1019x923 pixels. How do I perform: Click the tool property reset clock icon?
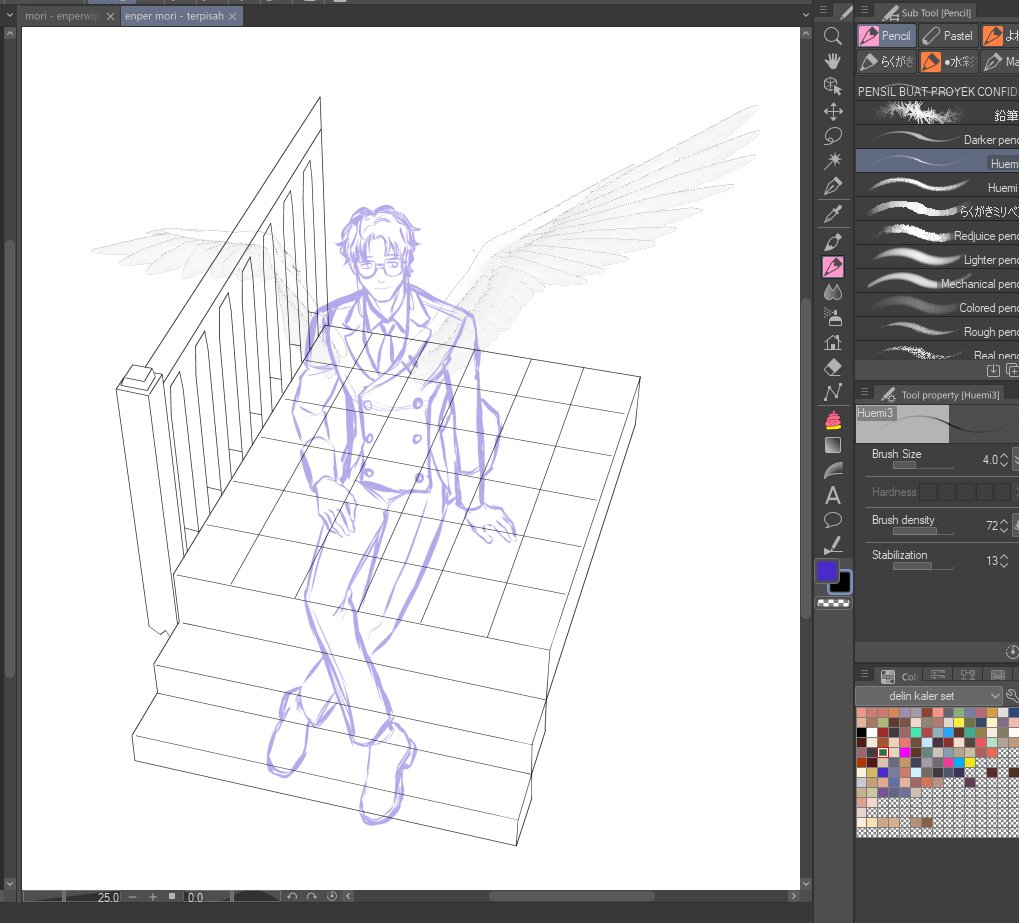click(1012, 652)
